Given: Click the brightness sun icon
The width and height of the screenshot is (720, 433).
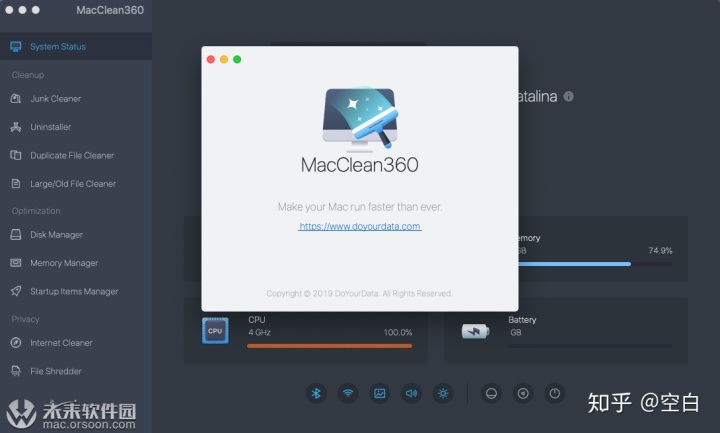Looking at the screenshot, I should click(x=443, y=394).
